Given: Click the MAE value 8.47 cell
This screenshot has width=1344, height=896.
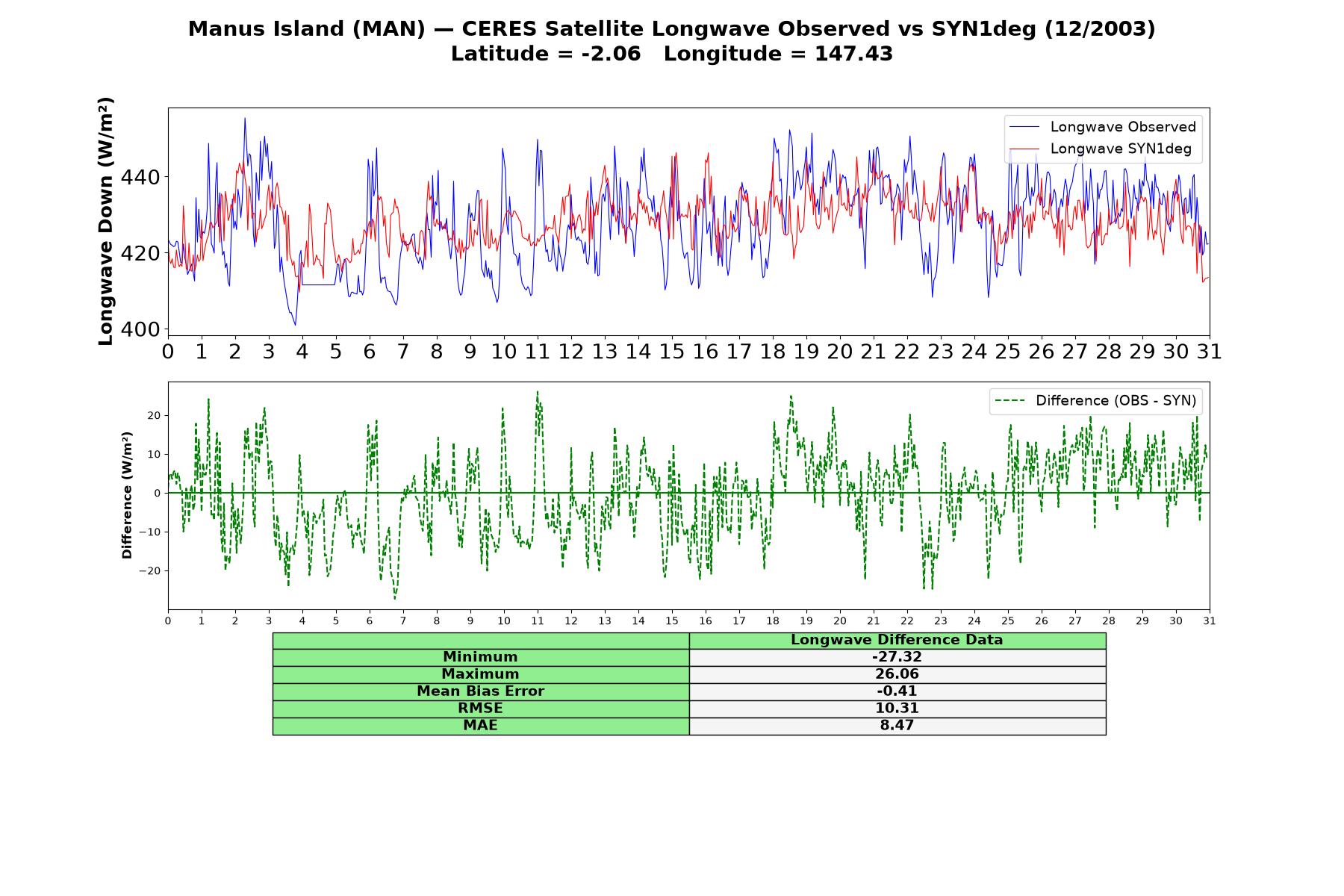Looking at the screenshot, I should 897,726.
